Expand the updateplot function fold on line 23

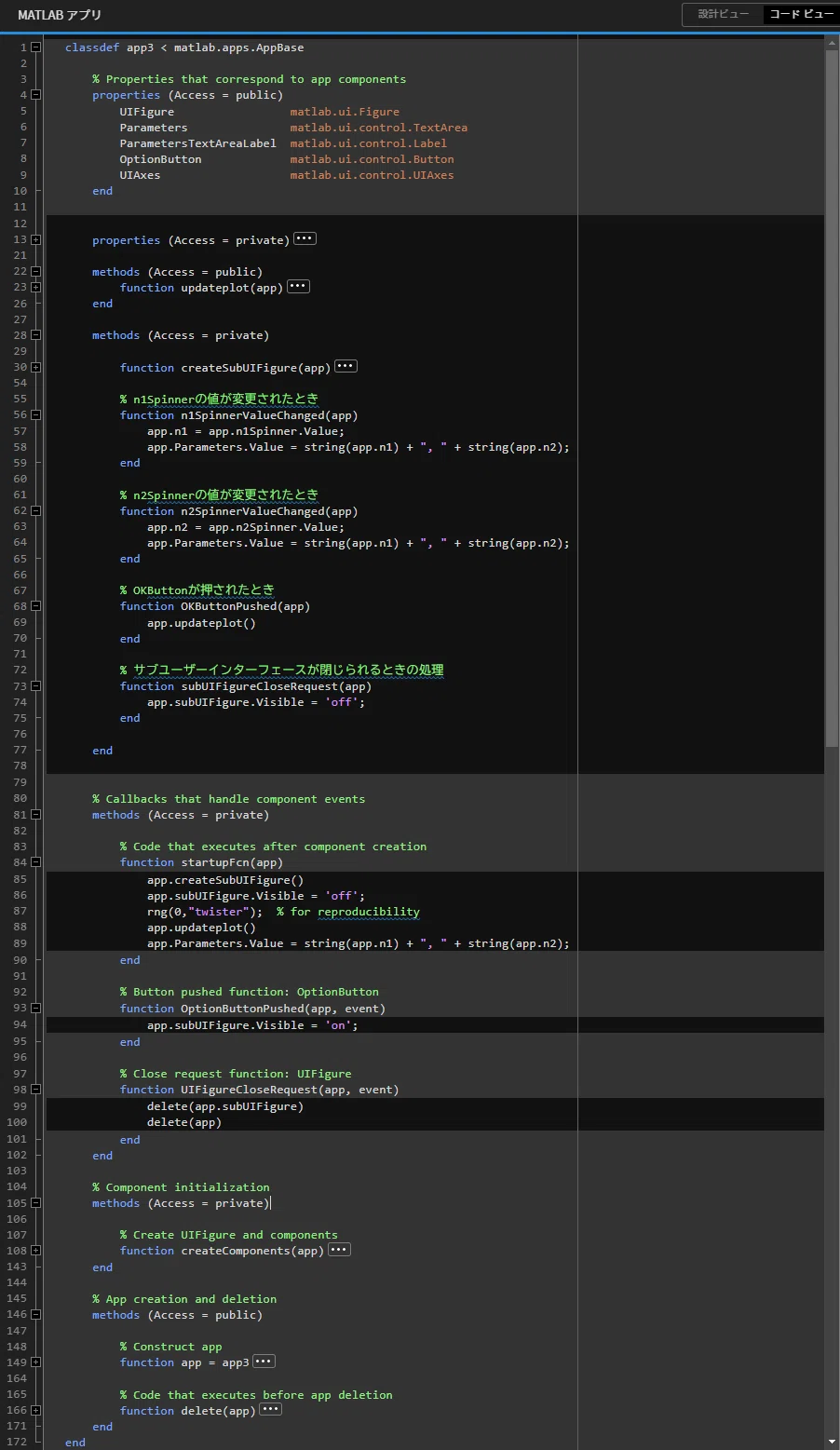click(36, 287)
